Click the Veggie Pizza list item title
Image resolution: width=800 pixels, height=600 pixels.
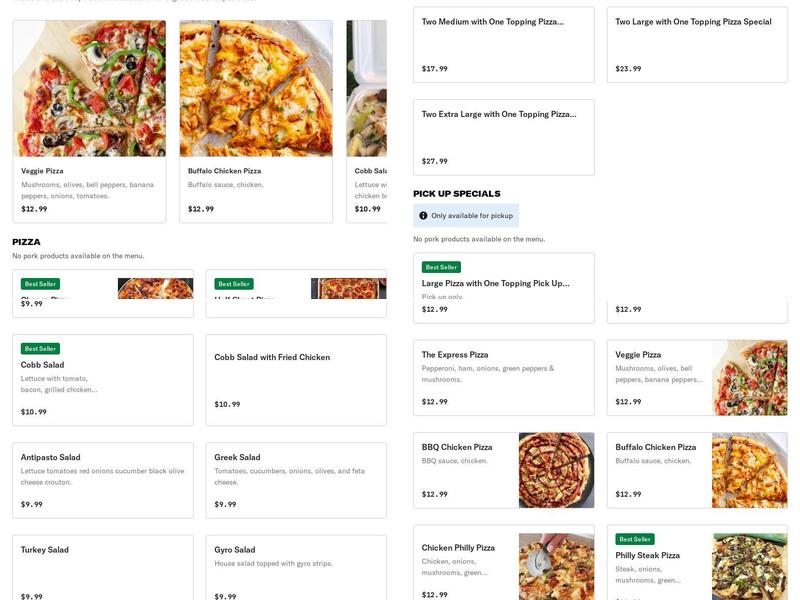pos(638,355)
